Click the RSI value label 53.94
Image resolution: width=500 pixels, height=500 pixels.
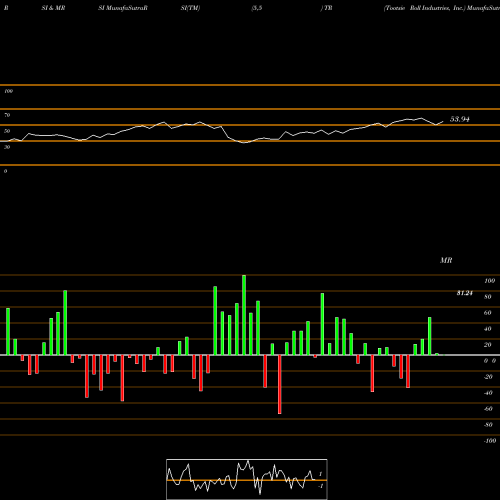460,119
